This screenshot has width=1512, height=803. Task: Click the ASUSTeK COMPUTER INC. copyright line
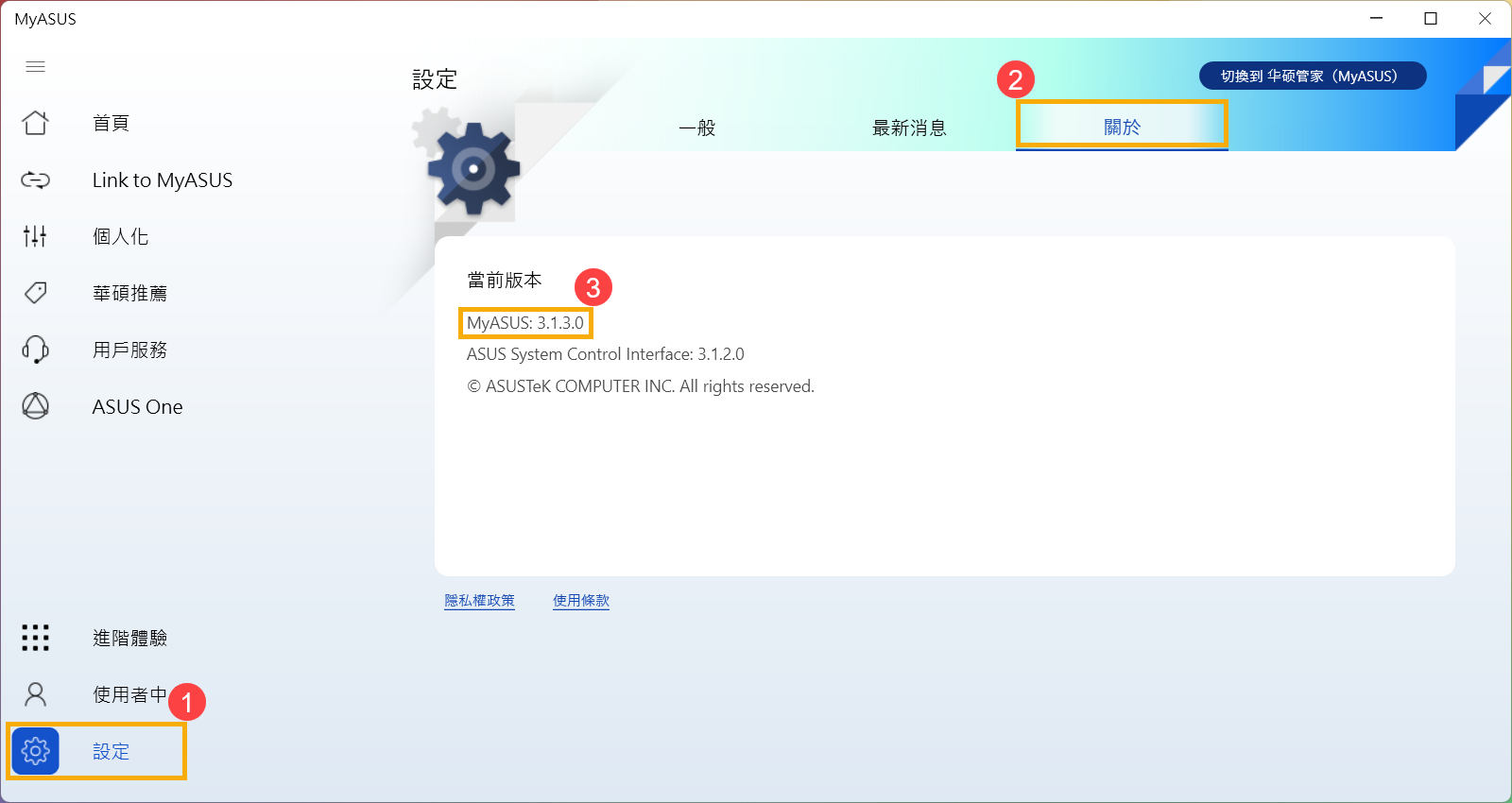click(641, 386)
